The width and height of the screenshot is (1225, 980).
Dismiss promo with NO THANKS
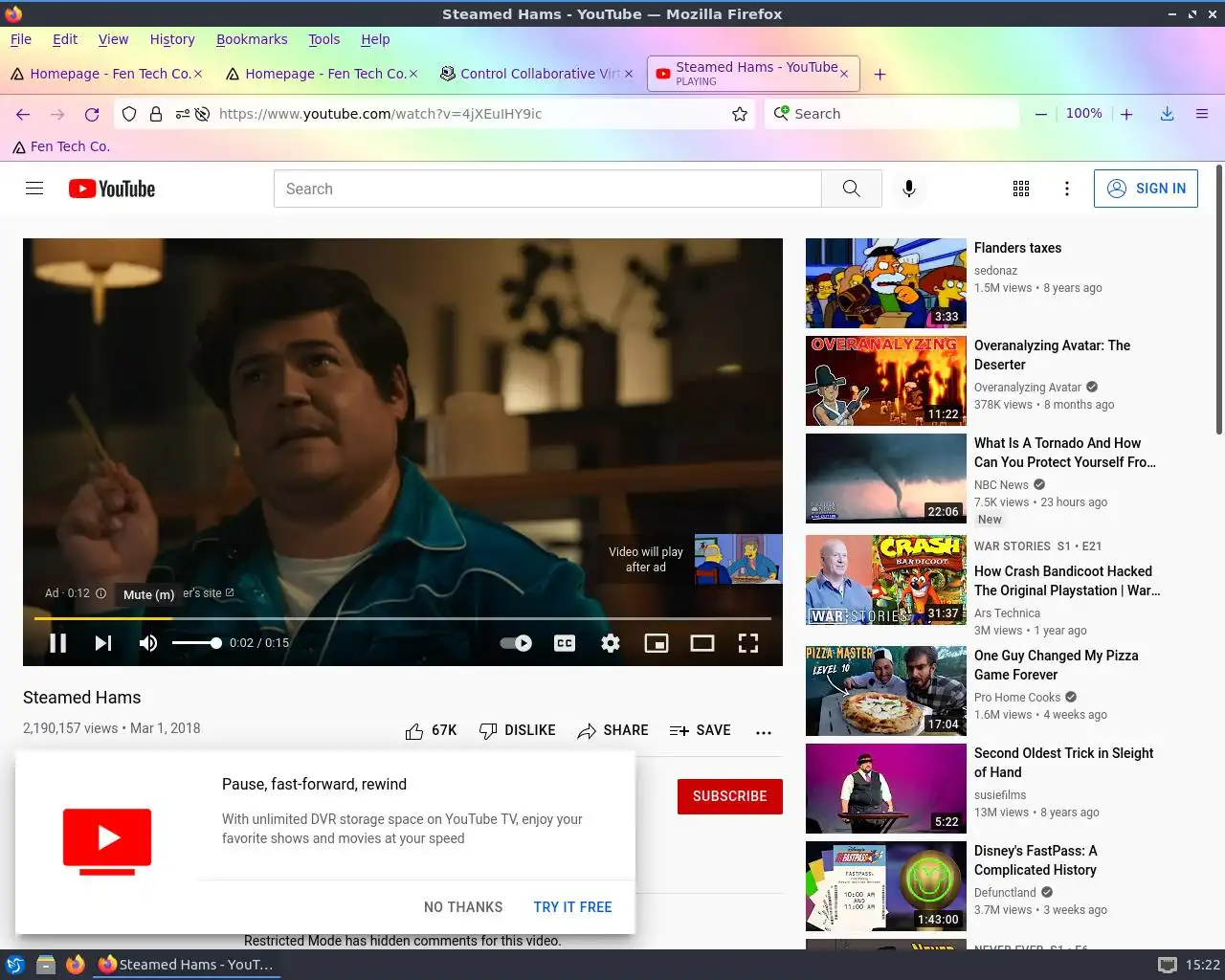[463, 907]
